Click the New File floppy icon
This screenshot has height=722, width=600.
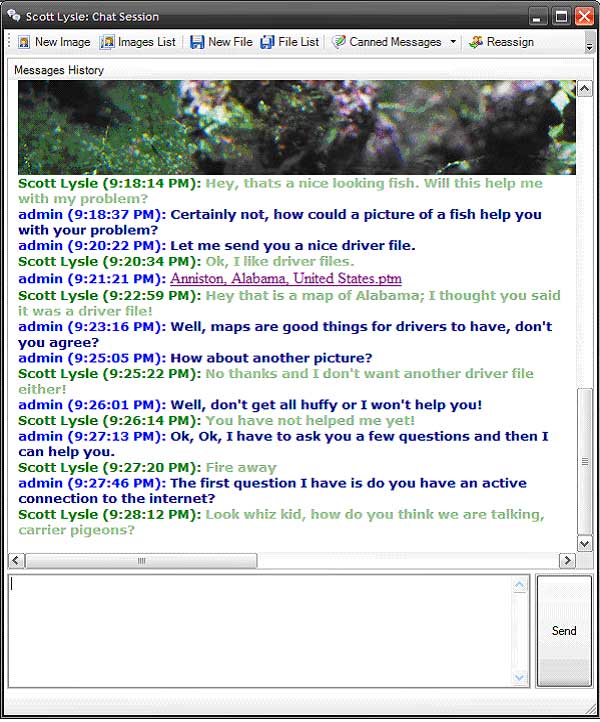tap(197, 42)
